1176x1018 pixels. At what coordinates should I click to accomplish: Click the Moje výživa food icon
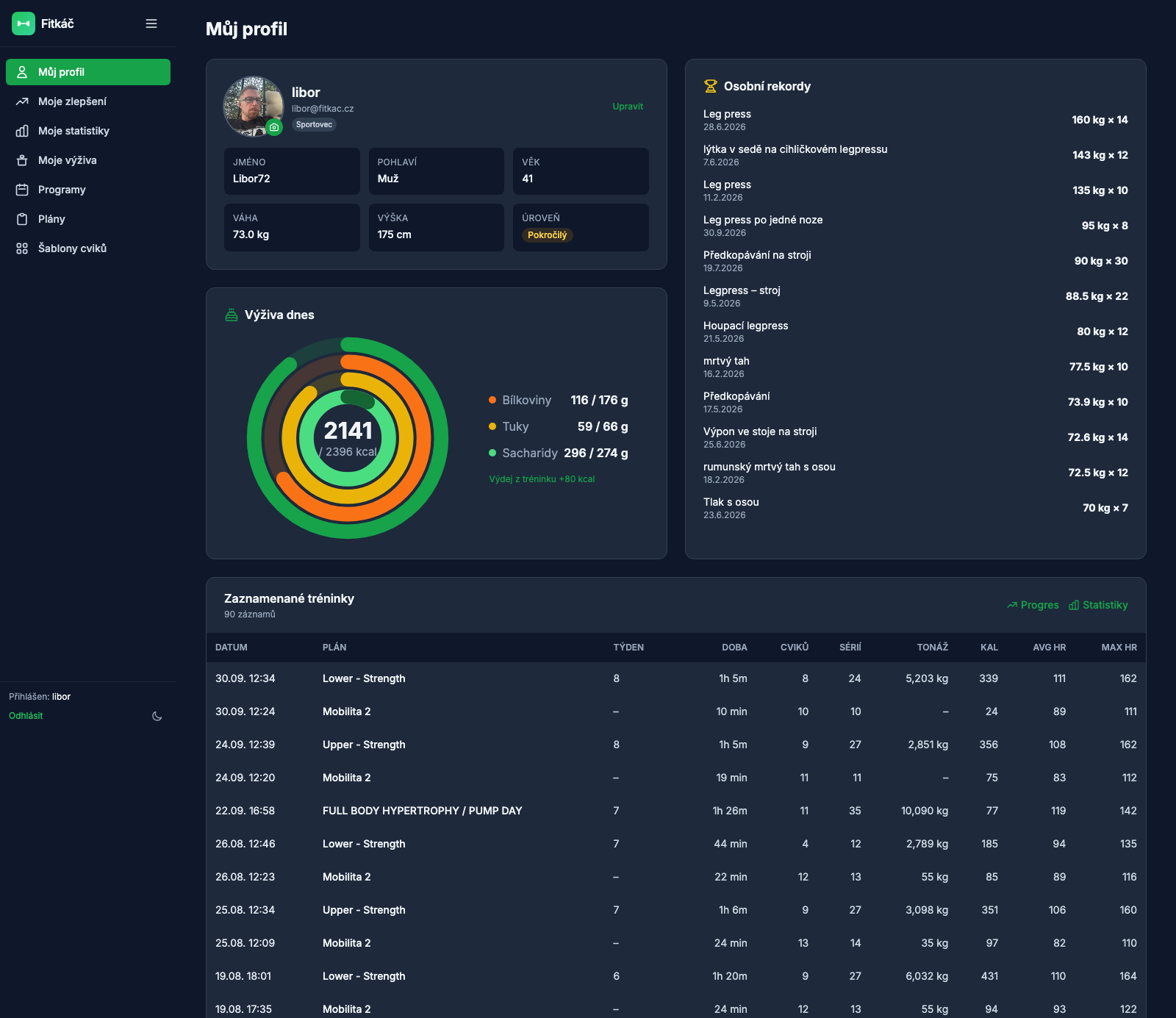tap(22, 160)
